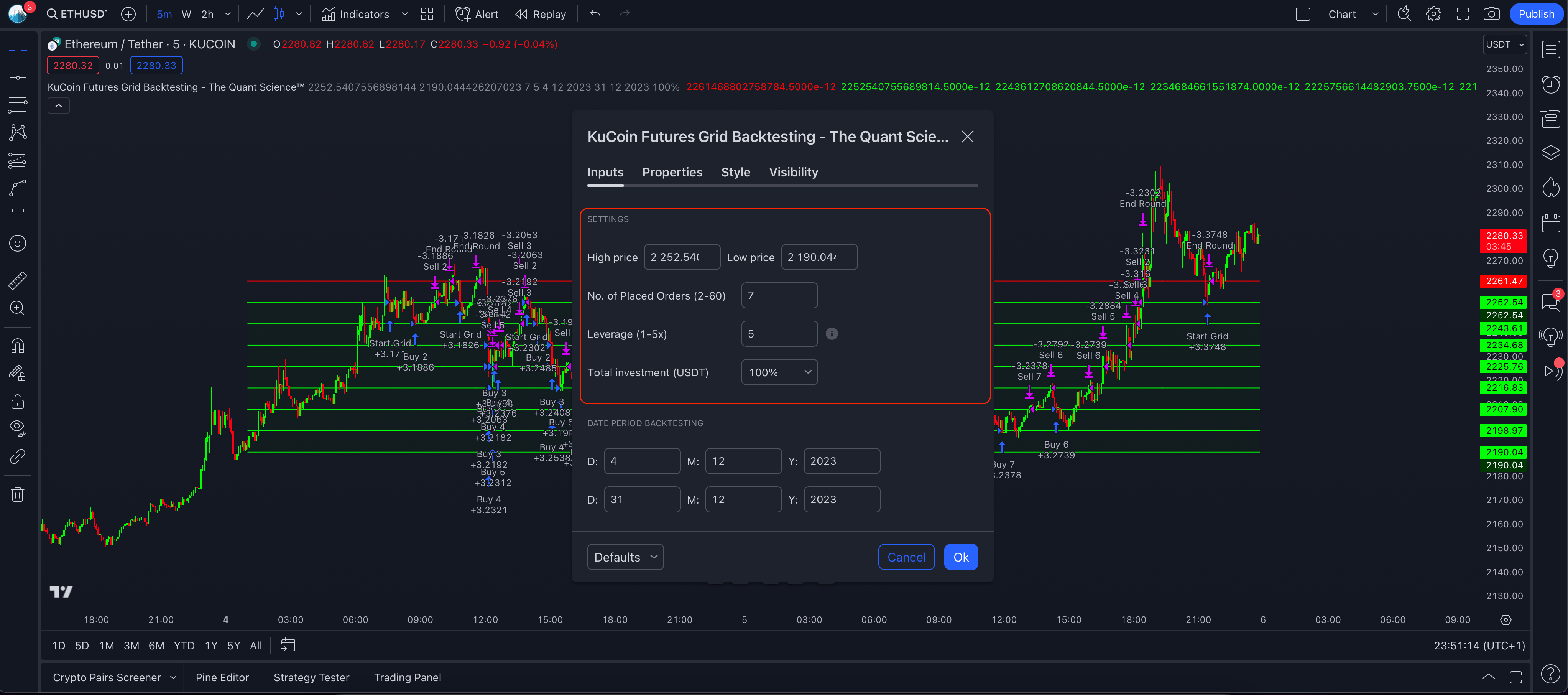Switch to the Properties tab

click(672, 172)
